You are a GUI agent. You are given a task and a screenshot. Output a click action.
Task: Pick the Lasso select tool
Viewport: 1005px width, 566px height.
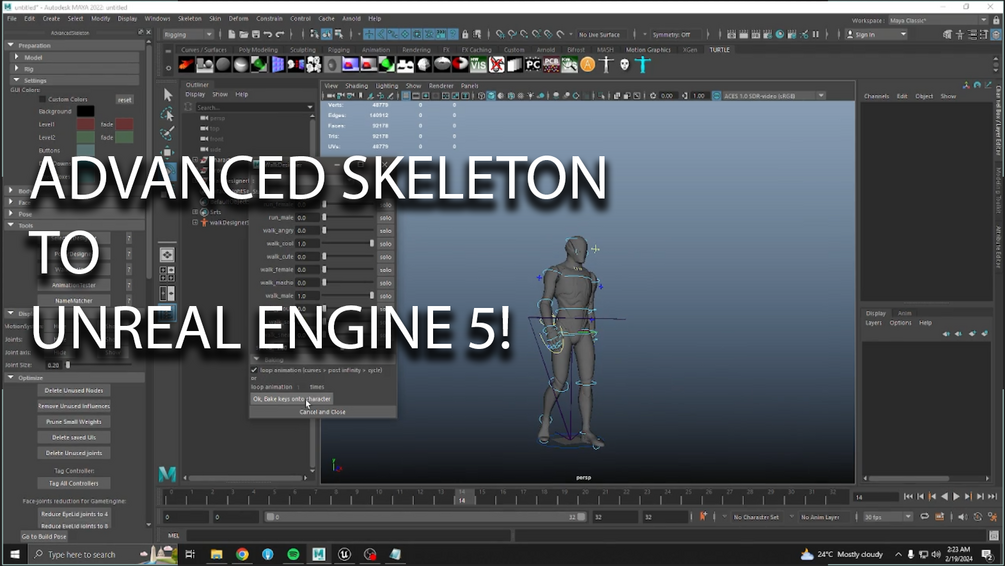coord(167,114)
